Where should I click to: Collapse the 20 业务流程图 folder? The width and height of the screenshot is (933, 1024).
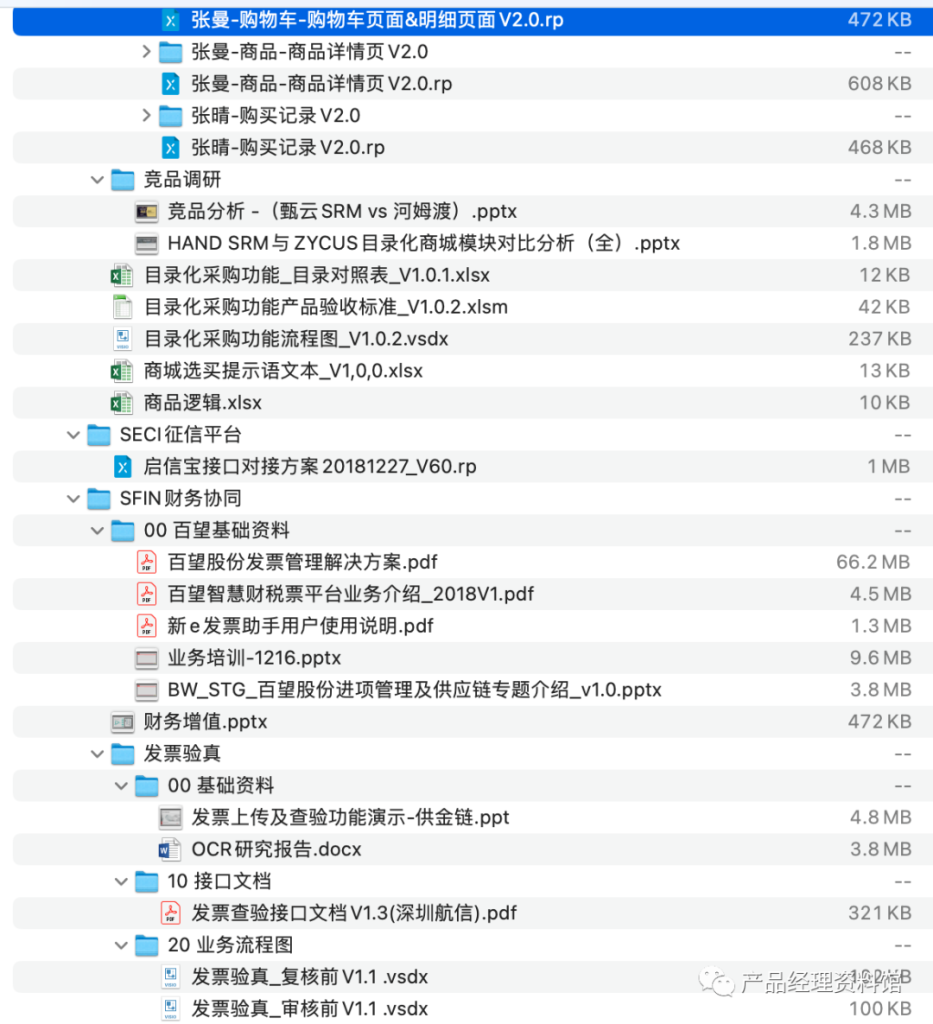pos(121,945)
